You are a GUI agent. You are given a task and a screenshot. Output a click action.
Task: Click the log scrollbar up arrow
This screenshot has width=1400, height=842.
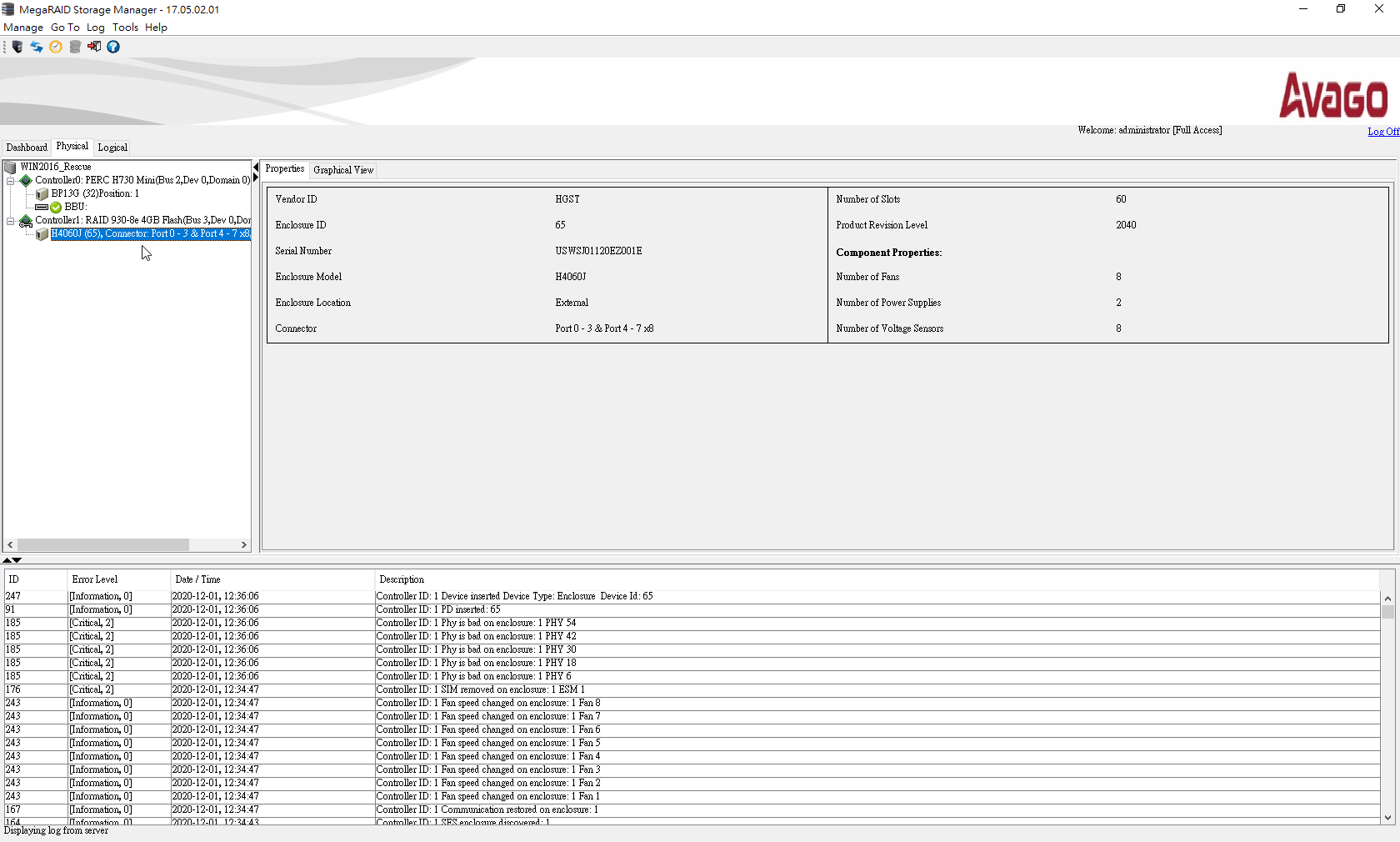(1387, 599)
